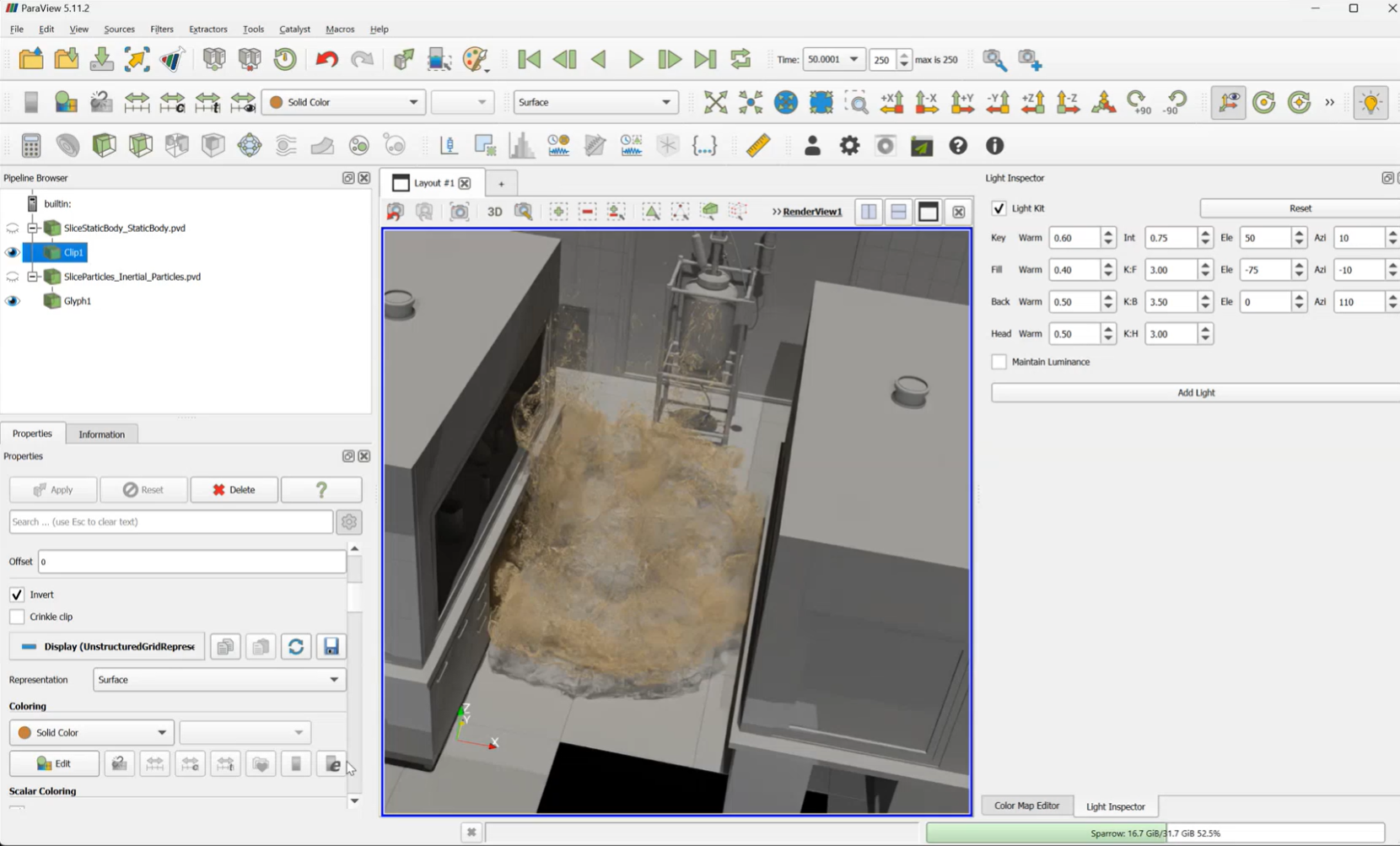This screenshot has width=1400, height=846.
Task: Click the Glyph filter icon
Action: tap(250, 145)
